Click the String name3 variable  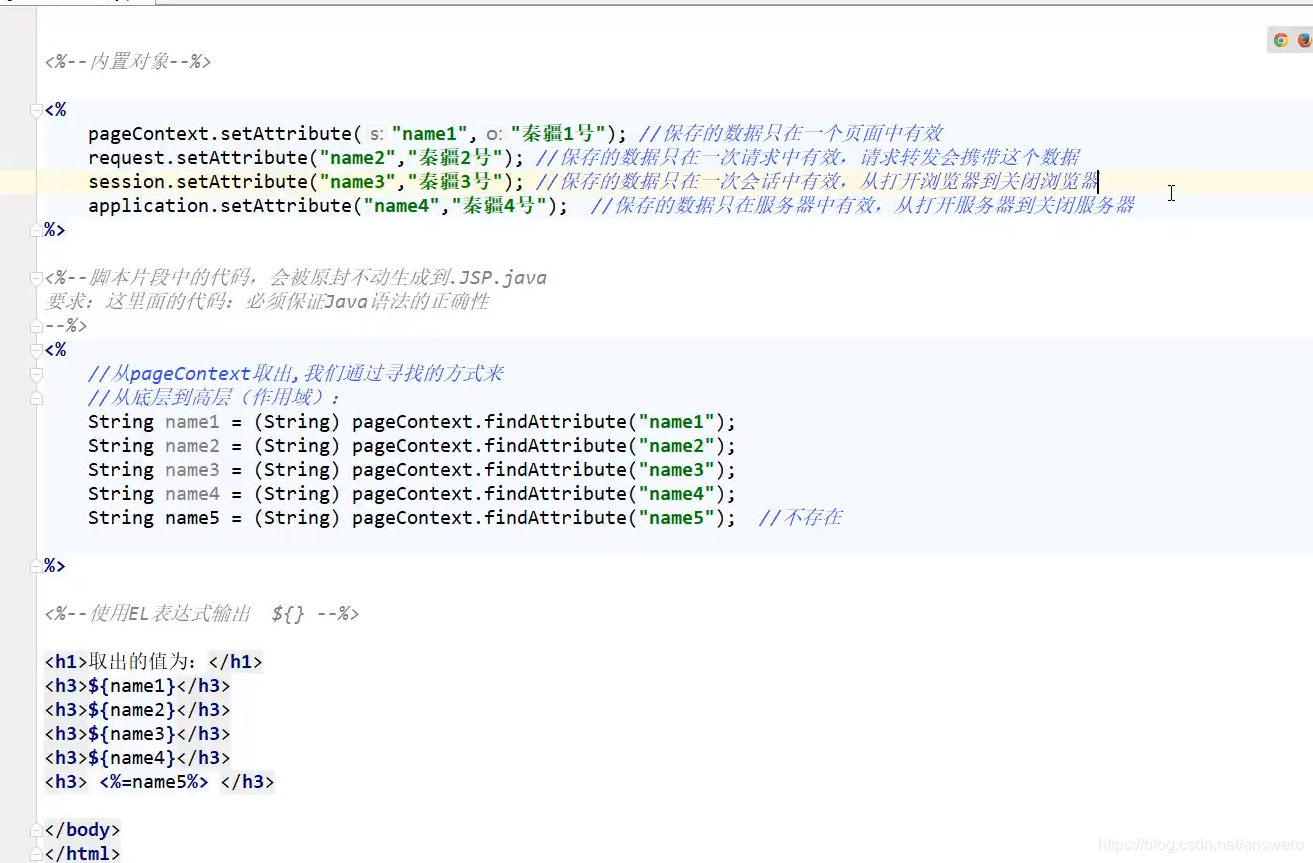coord(192,470)
